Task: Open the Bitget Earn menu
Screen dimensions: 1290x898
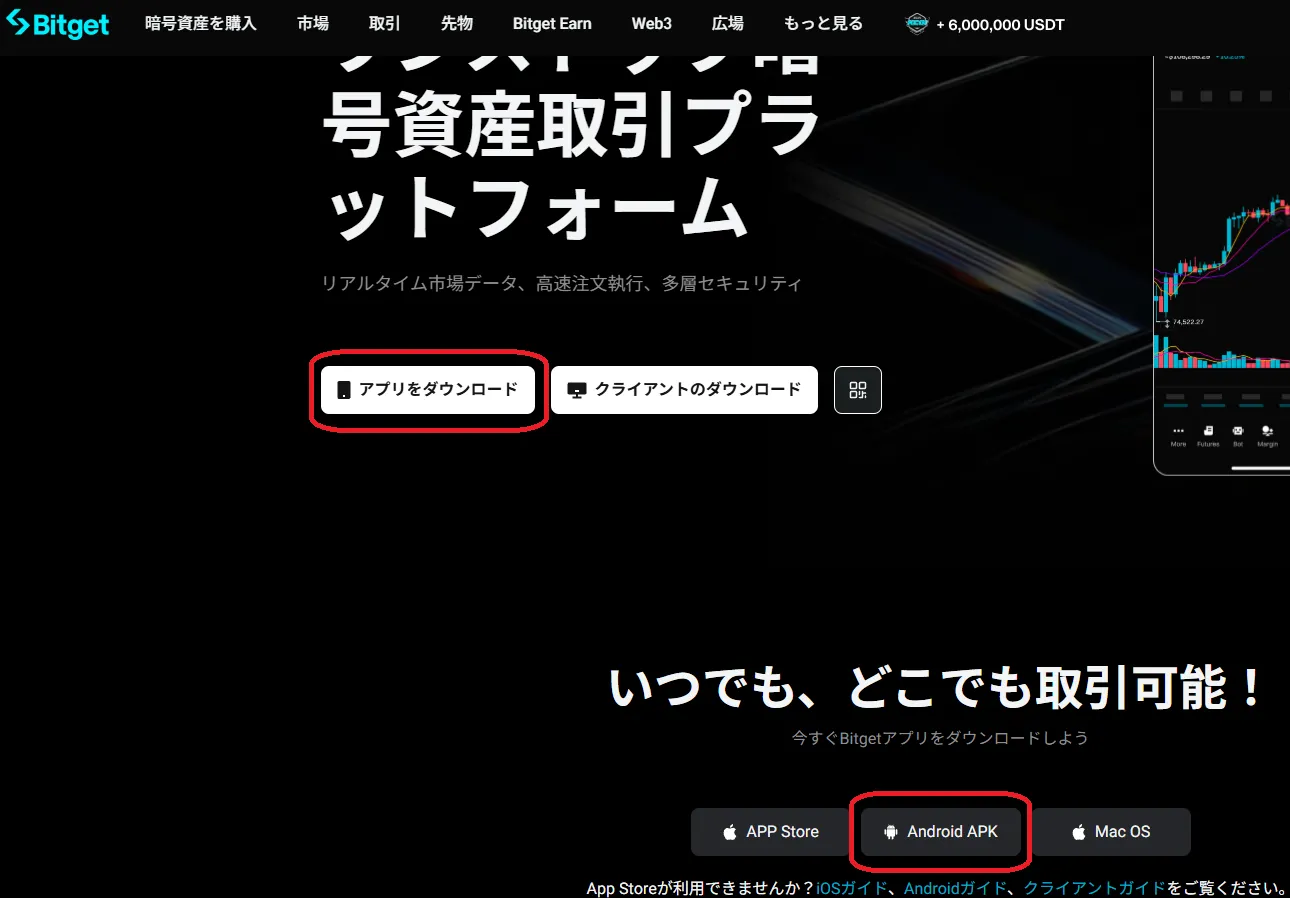Action: point(552,24)
